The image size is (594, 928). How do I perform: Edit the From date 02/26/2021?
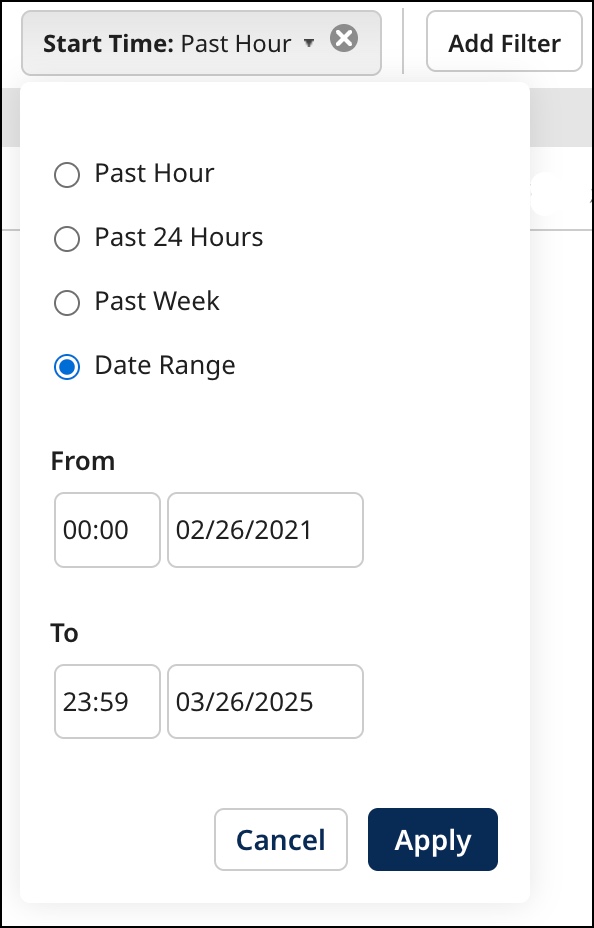[264, 530]
